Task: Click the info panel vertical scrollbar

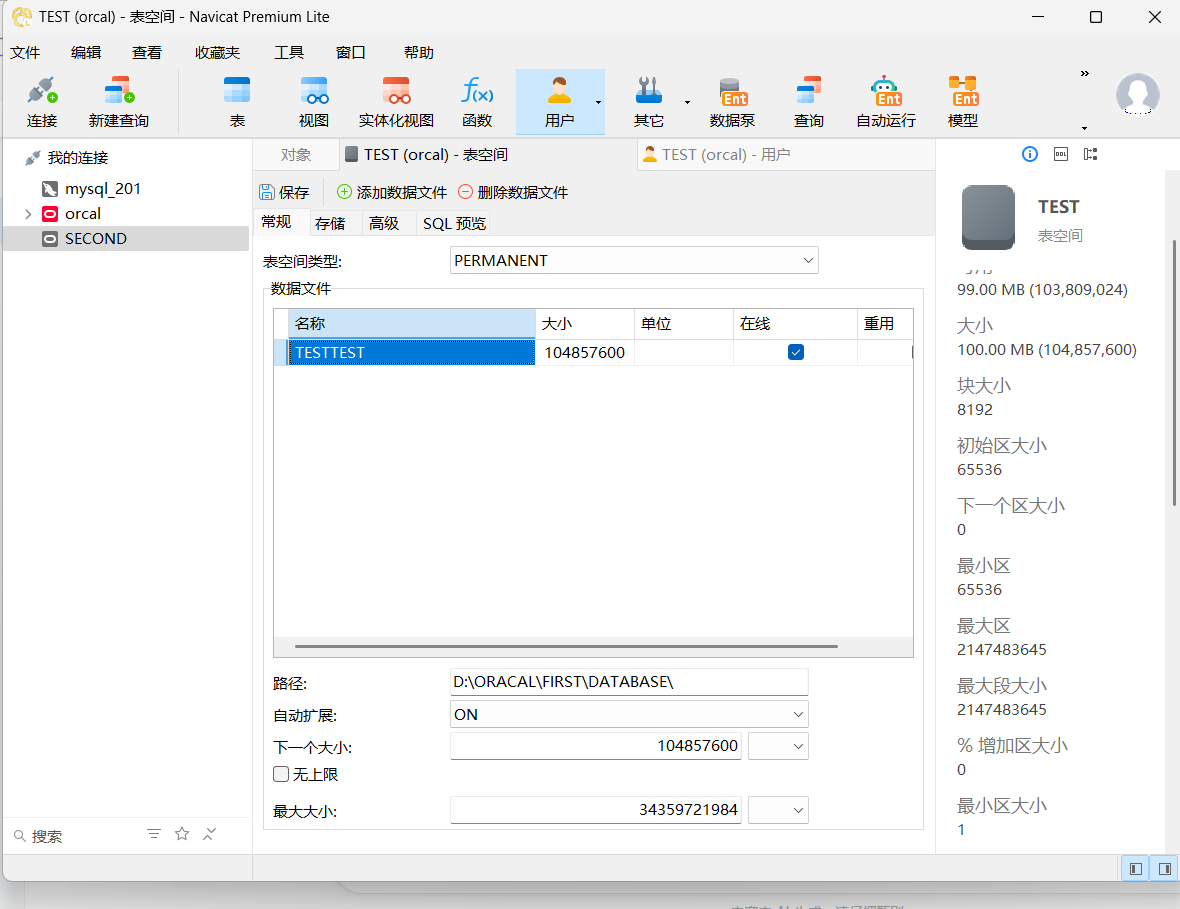Action: (1174, 372)
